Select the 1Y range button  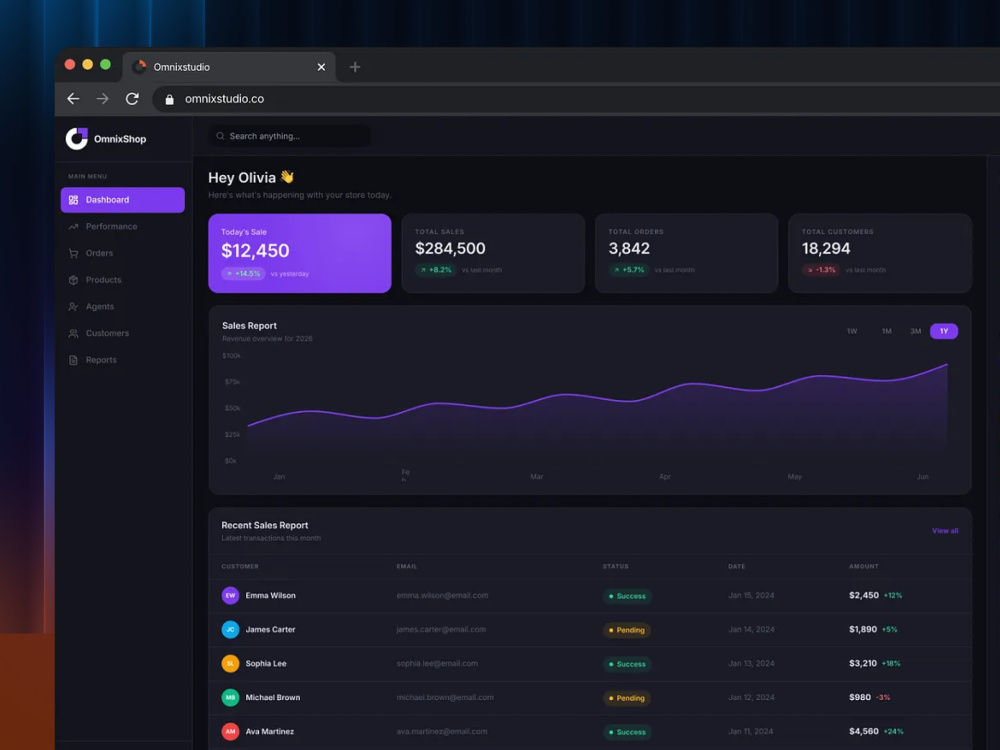click(944, 331)
